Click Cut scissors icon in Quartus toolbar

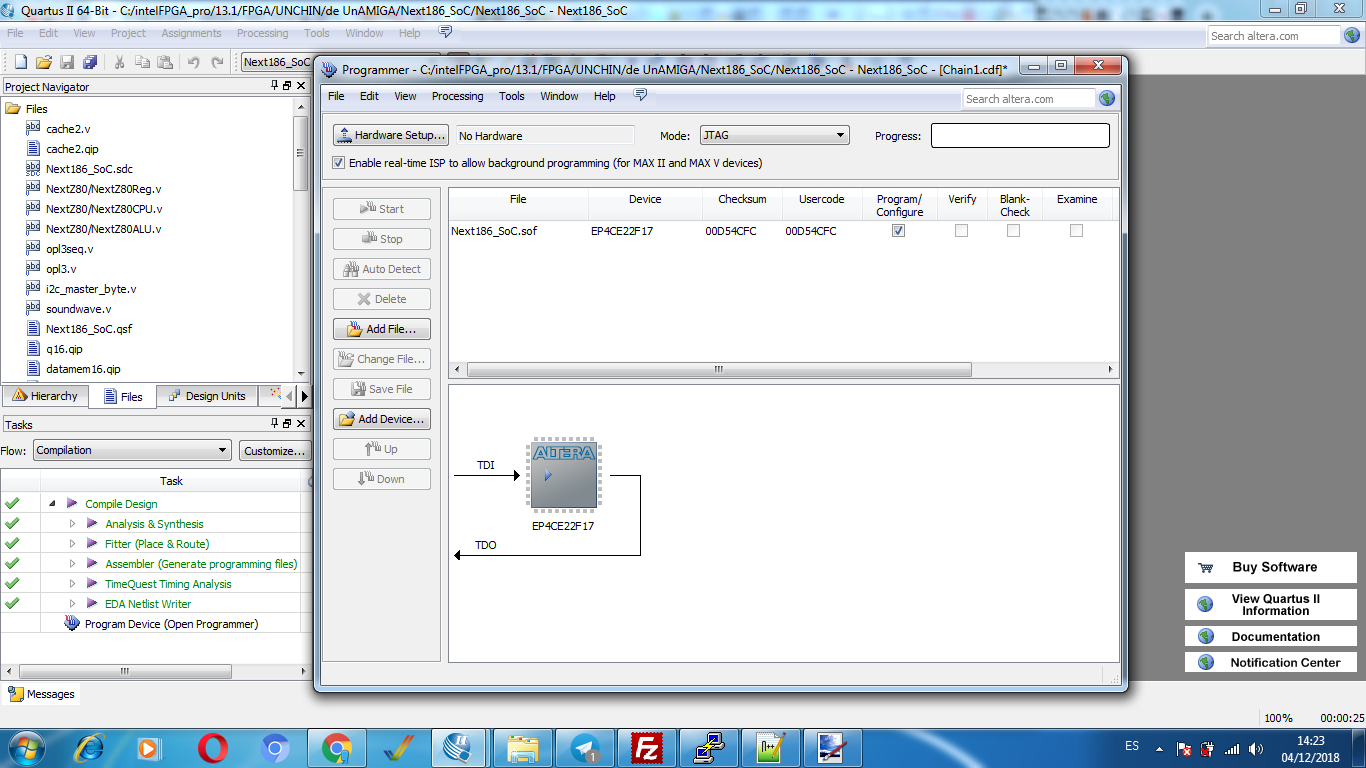pos(119,62)
